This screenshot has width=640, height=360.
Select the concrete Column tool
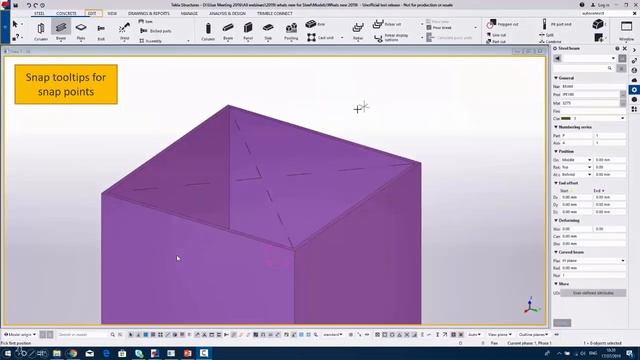[208, 31]
